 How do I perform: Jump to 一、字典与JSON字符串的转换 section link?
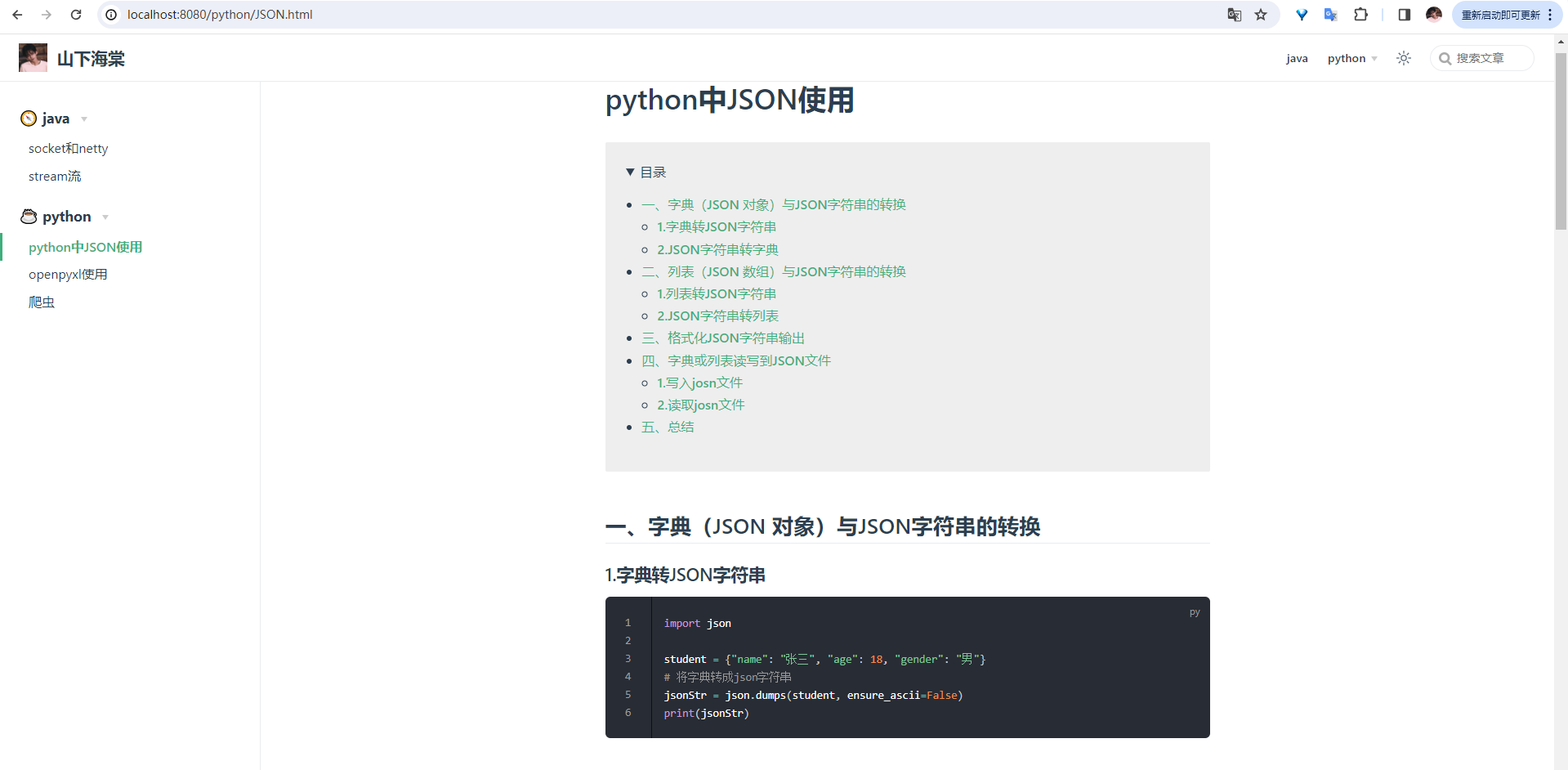coord(774,205)
